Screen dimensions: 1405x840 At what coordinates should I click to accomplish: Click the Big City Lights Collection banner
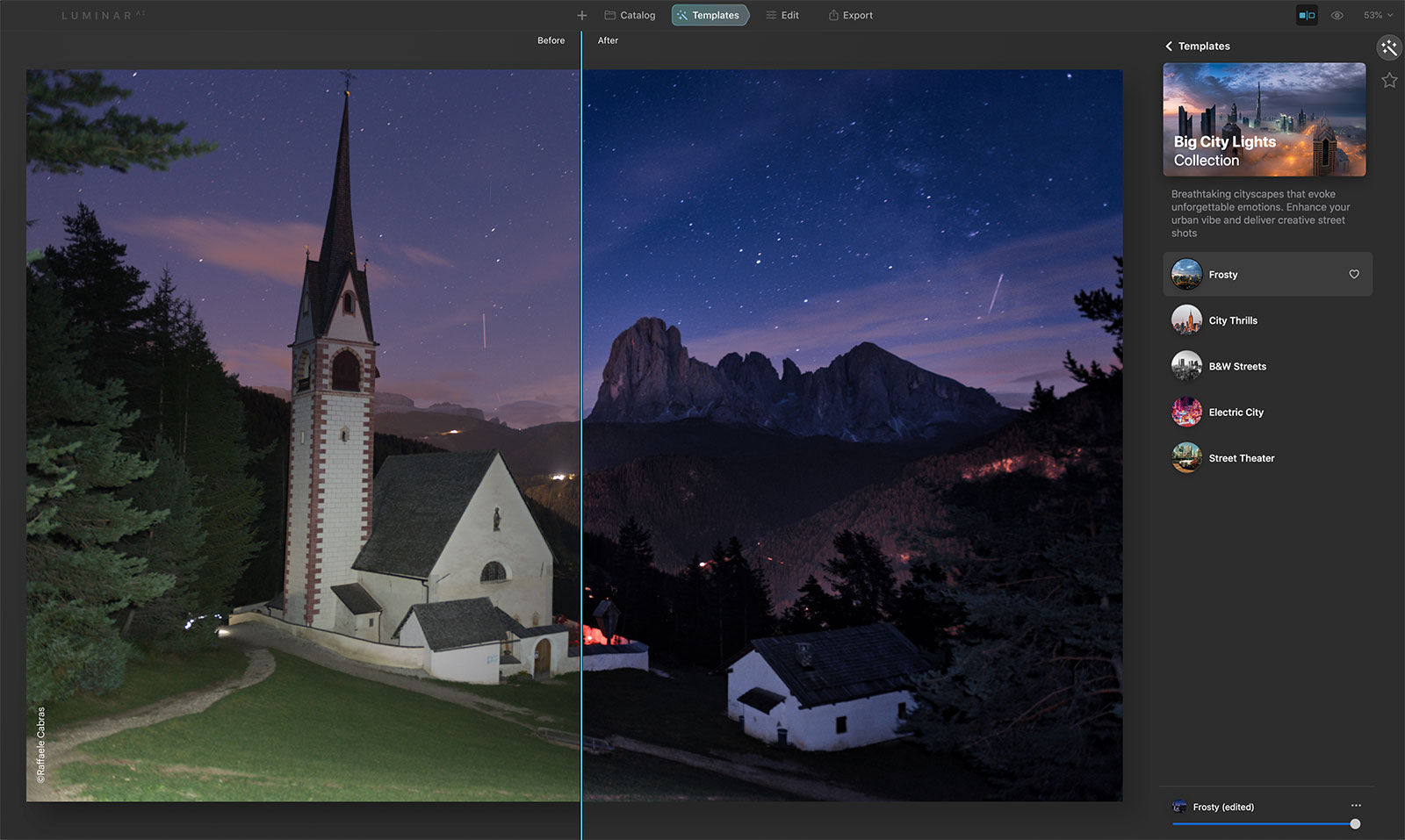[1264, 119]
